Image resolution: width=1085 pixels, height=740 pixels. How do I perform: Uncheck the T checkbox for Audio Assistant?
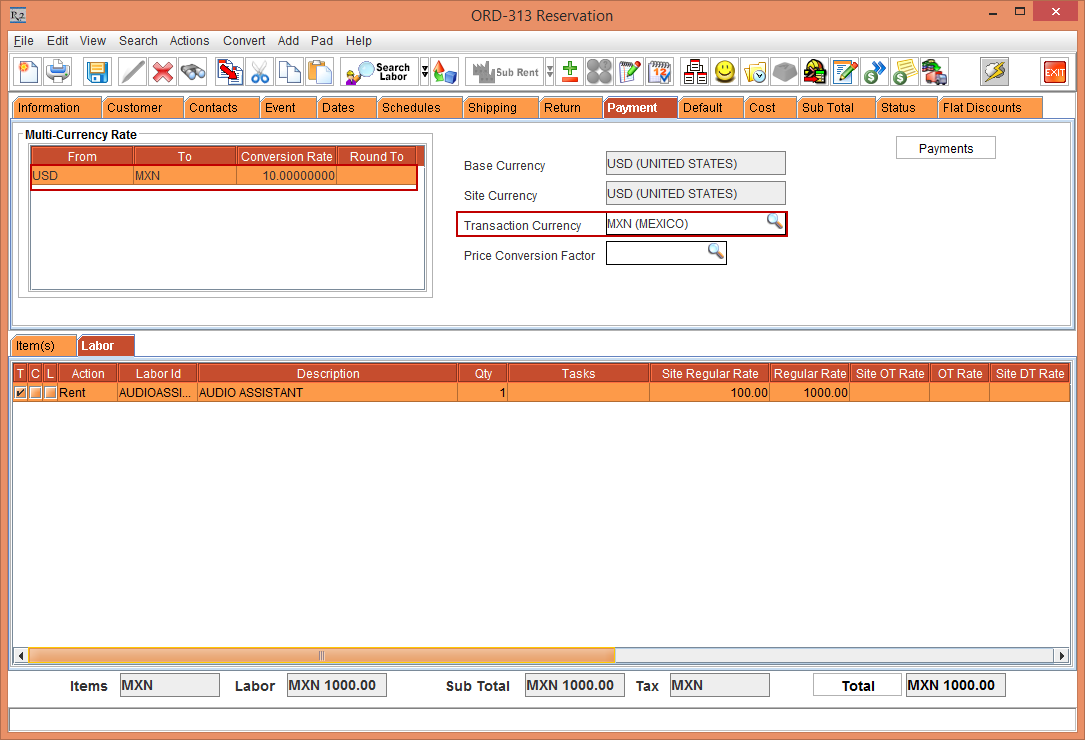pos(20,393)
